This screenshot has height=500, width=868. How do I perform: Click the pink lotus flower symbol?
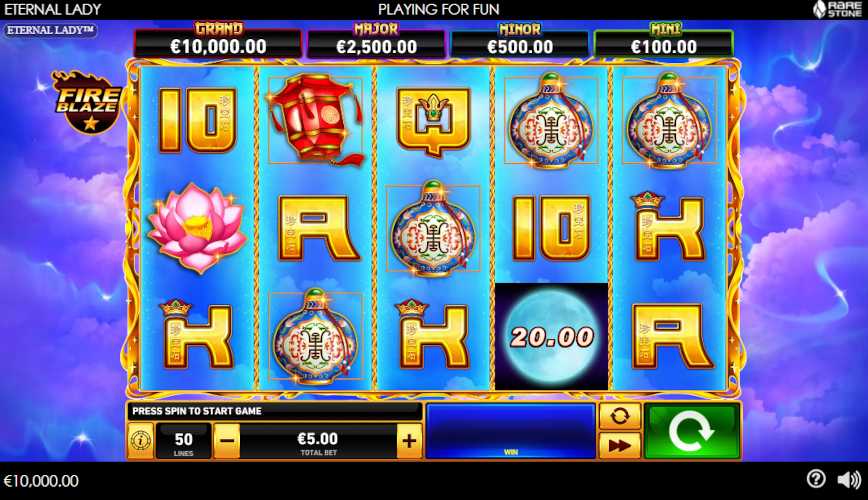coord(197,227)
